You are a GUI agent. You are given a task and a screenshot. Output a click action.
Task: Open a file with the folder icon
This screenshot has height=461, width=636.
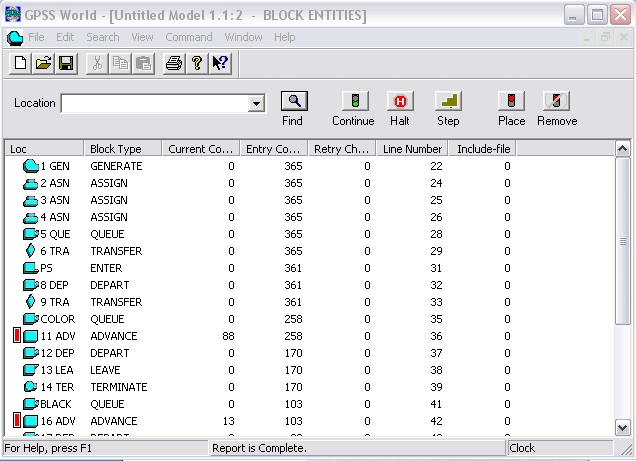pyautogui.click(x=43, y=64)
